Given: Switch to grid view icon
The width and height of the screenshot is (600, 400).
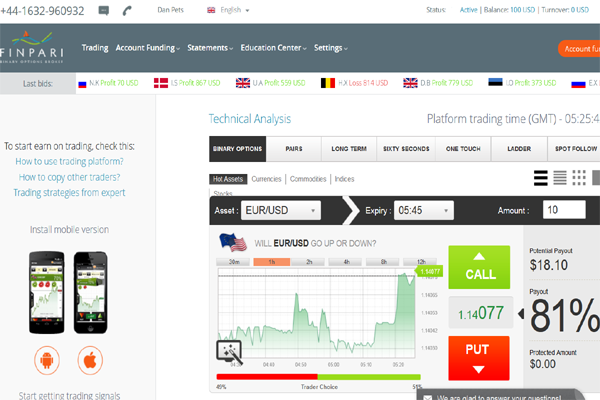Looking at the screenshot, I should click(x=579, y=178).
